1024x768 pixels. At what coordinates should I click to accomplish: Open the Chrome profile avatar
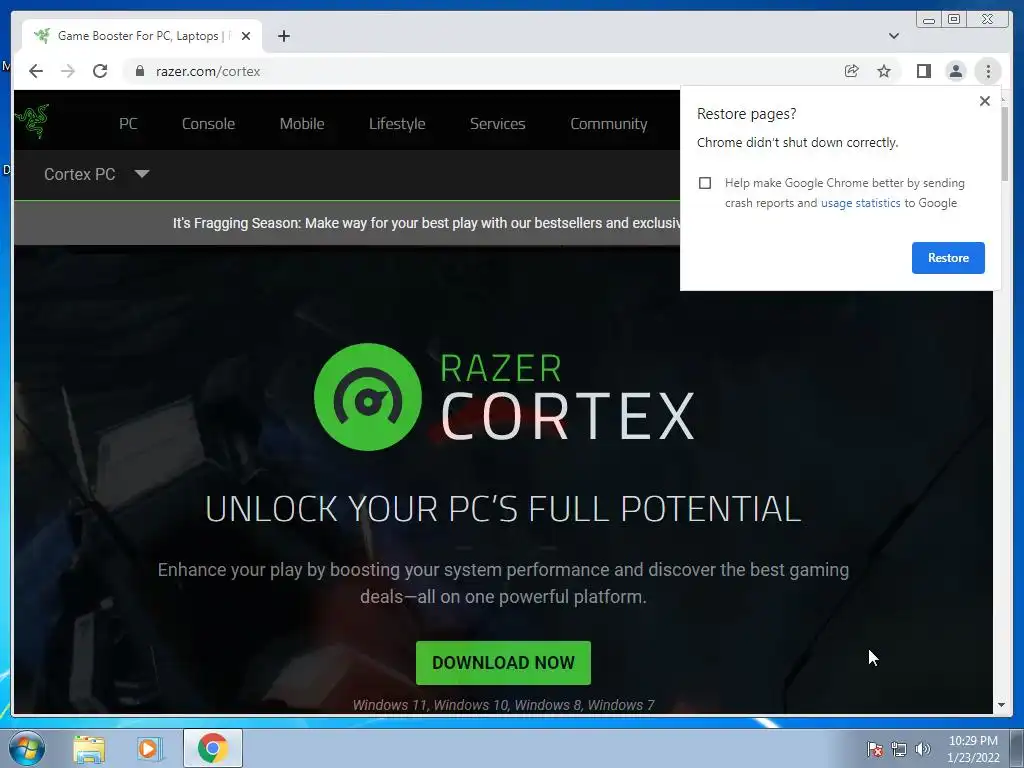coord(955,71)
